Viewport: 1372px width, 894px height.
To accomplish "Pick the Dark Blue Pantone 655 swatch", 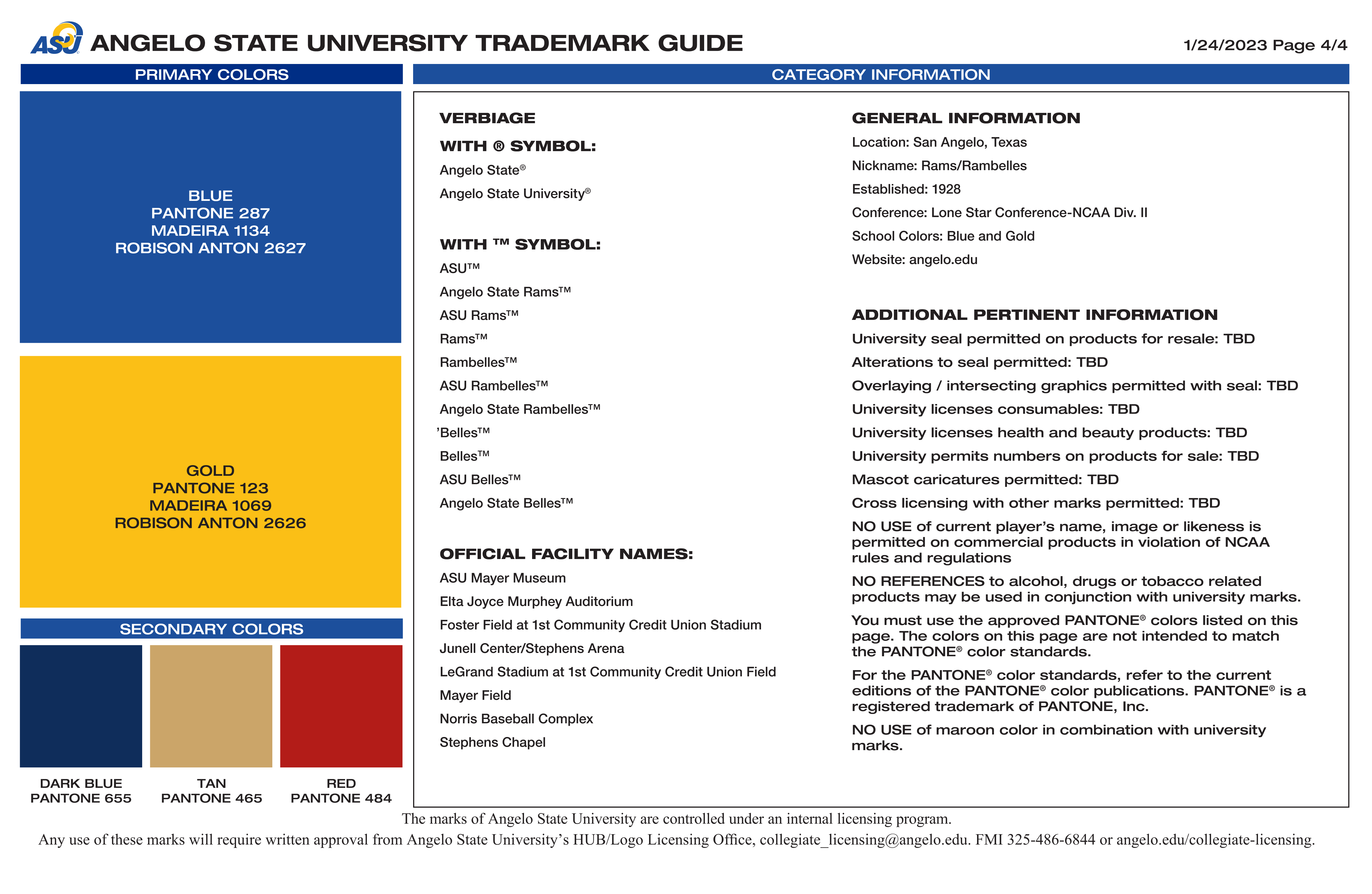I will point(81,706).
